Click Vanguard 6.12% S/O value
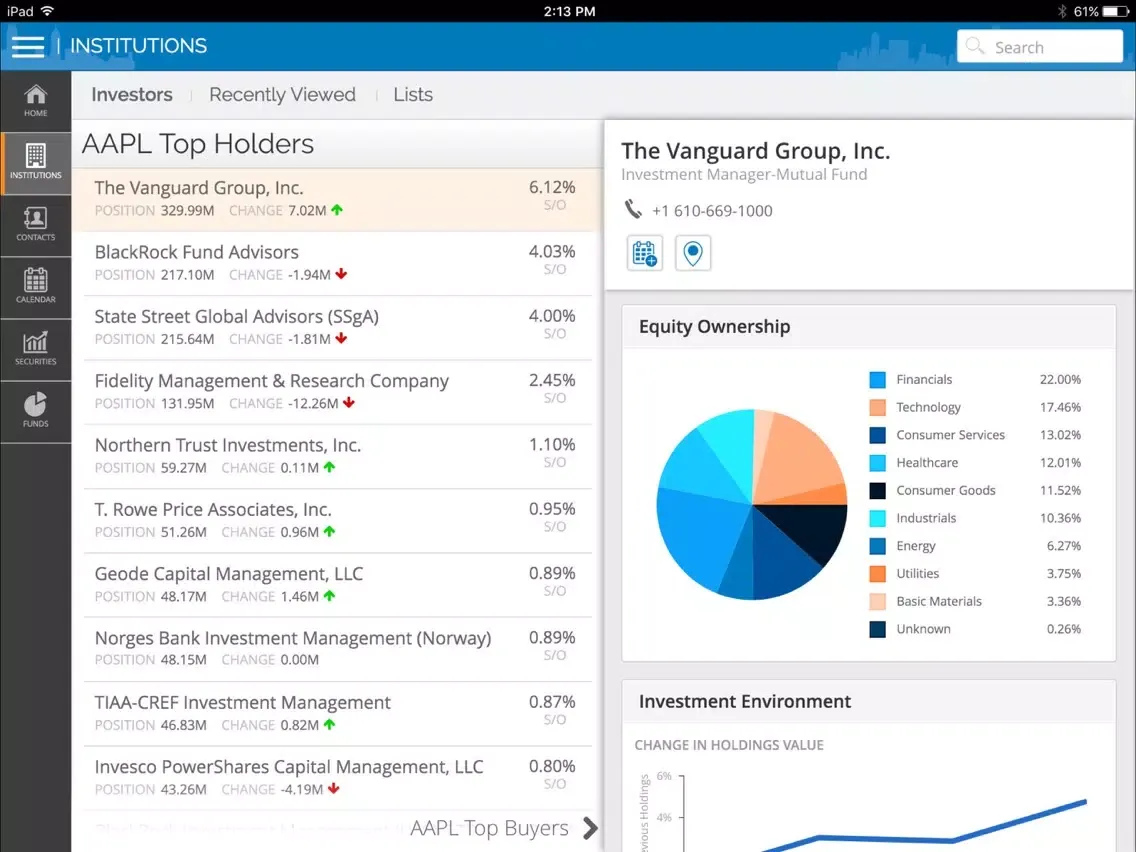The image size is (1136, 852). pos(552,188)
